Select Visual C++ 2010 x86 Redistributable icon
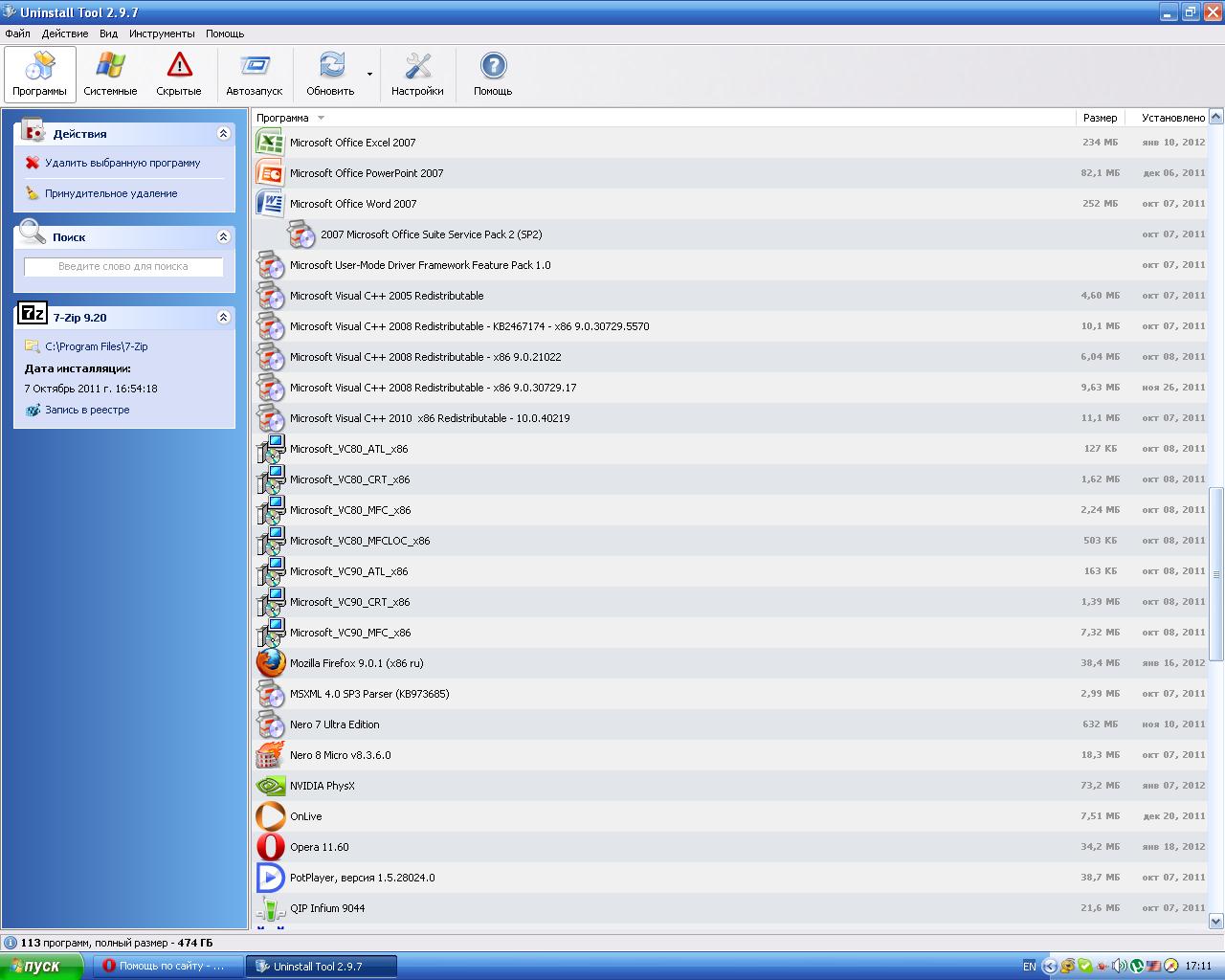The image size is (1225, 980). pyautogui.click(x=271, y=418)
